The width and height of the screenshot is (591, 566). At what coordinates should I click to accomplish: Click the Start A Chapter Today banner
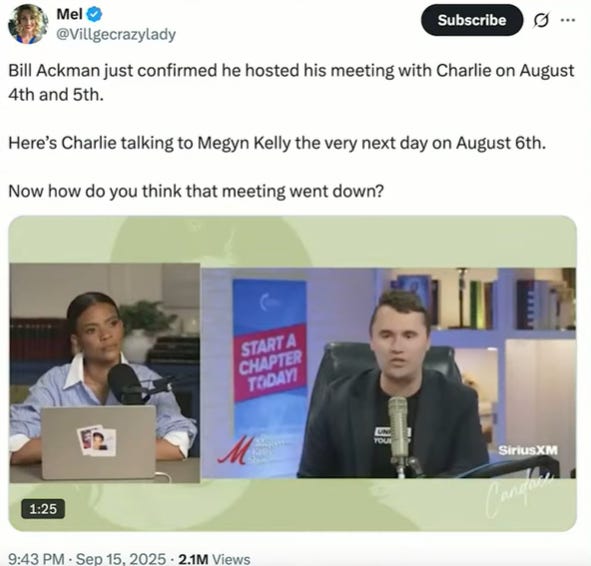(x=270, y=362)
